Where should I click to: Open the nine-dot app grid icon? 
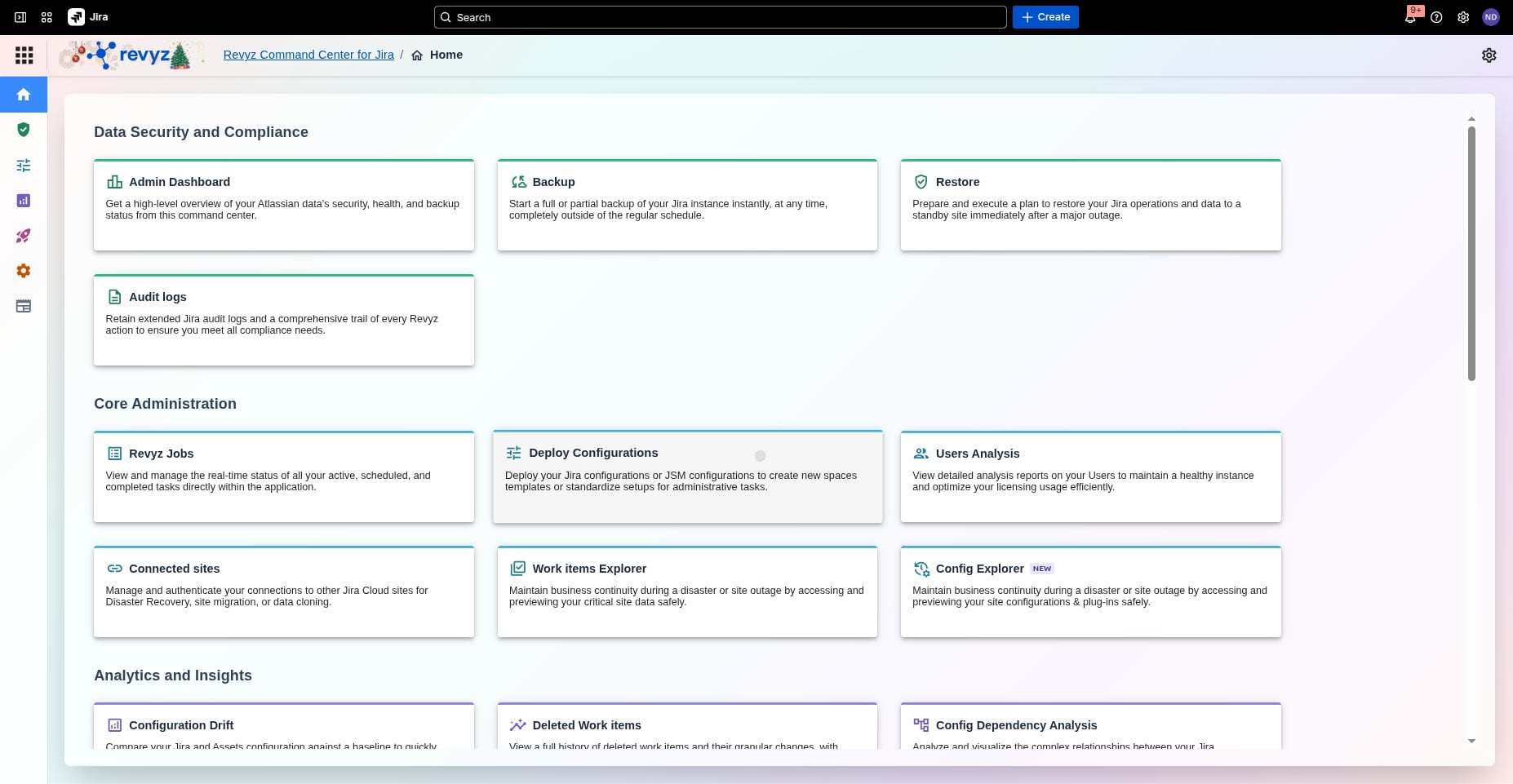point(24,55)
